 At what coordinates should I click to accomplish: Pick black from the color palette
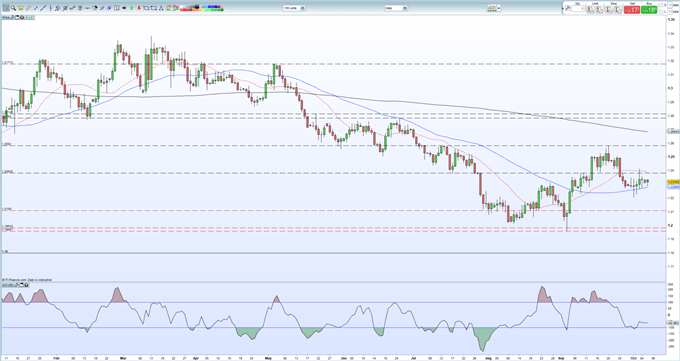coord(197,7)
